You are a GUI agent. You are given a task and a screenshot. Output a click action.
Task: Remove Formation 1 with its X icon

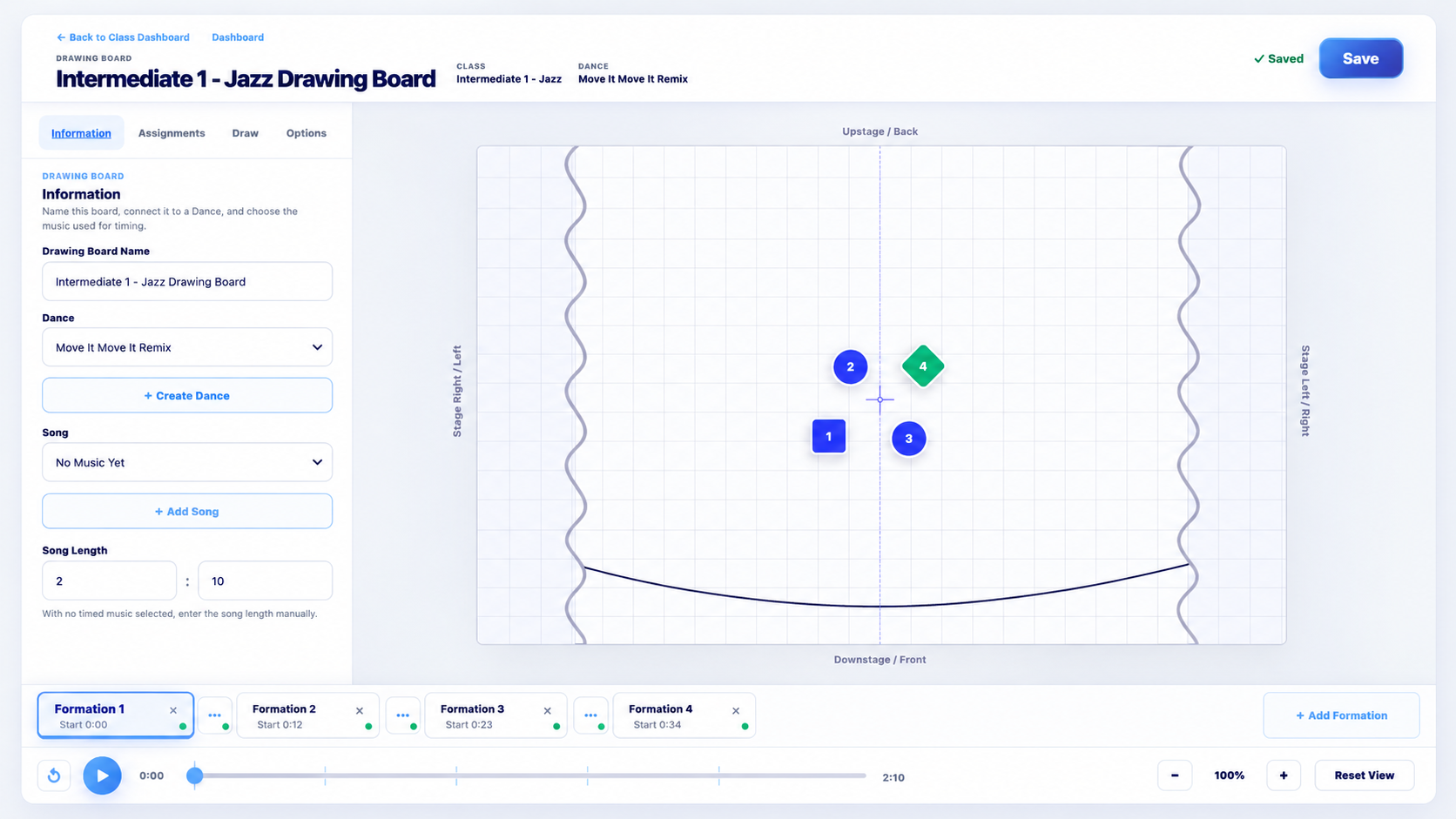173,710
